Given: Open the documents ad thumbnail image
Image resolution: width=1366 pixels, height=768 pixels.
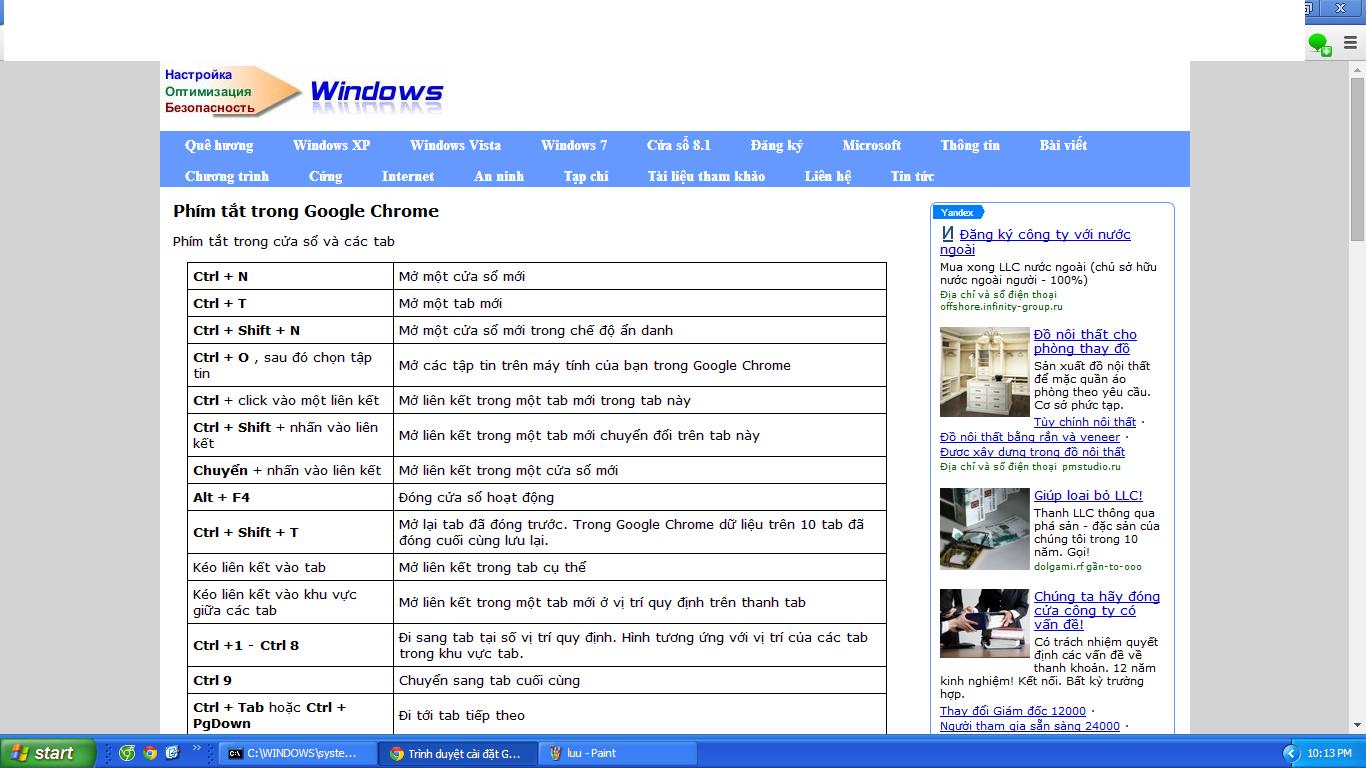Looking at the screenshot, I should [x=985, y=529].
